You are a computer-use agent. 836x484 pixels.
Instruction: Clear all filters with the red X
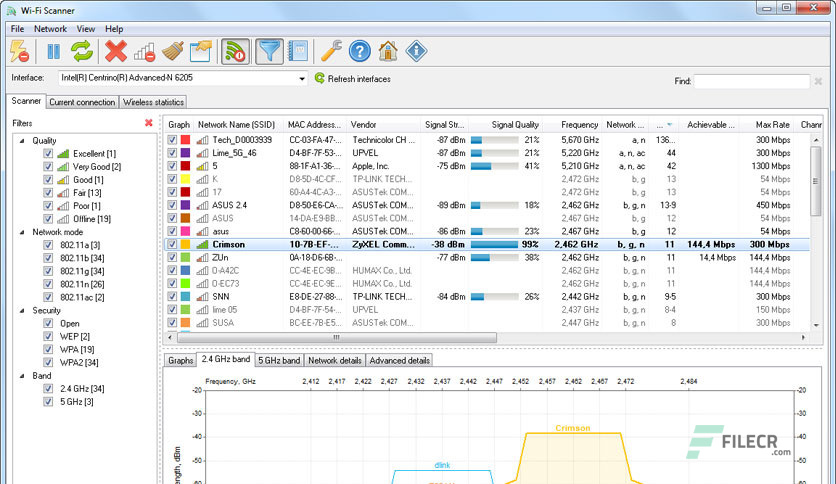click(149, 123)
